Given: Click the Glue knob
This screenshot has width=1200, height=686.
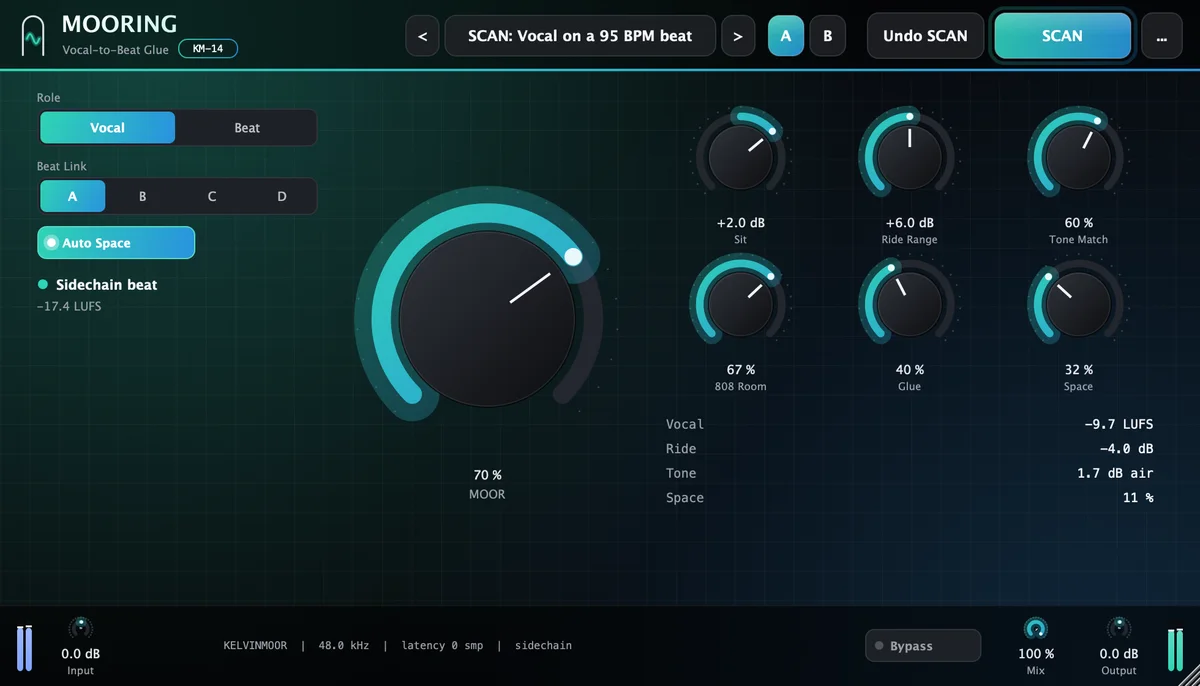Looking at the screenshot, I should pyautogui.click(x=910, y=303).
